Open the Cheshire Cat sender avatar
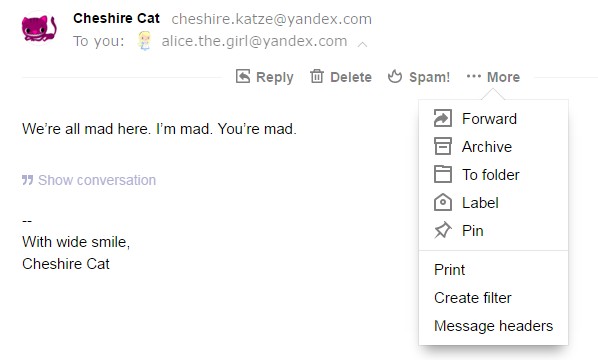This screenshot has height=360, width=598. pos(39,28)
